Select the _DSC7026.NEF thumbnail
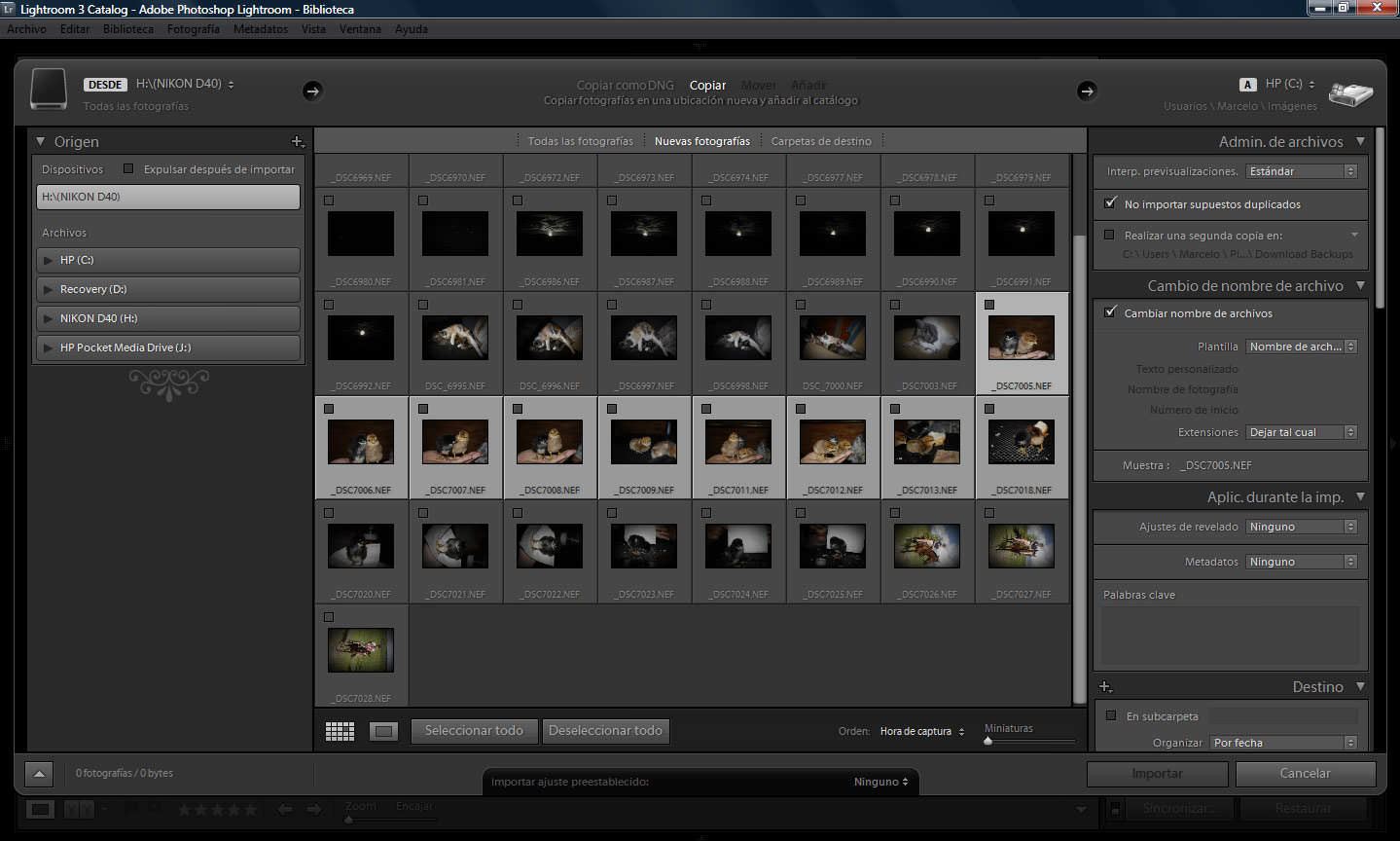Screen dimensions: 1400x841 pos(927,546)
